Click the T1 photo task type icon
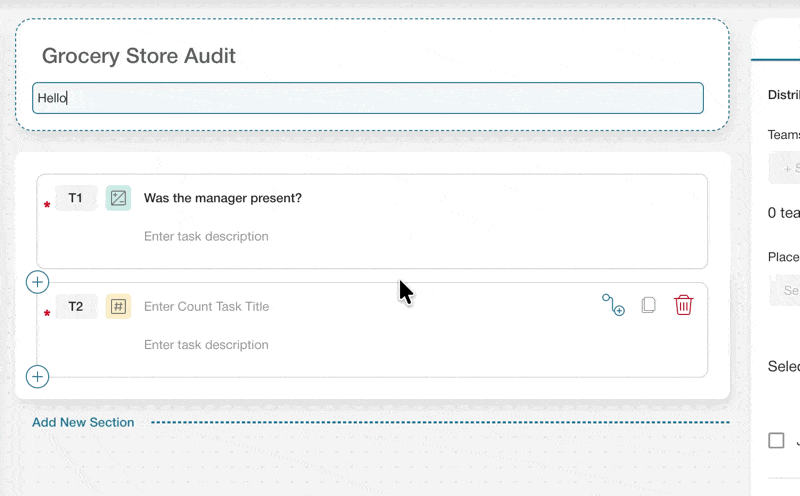The image size is (800, 496). [x=118, y=198]
